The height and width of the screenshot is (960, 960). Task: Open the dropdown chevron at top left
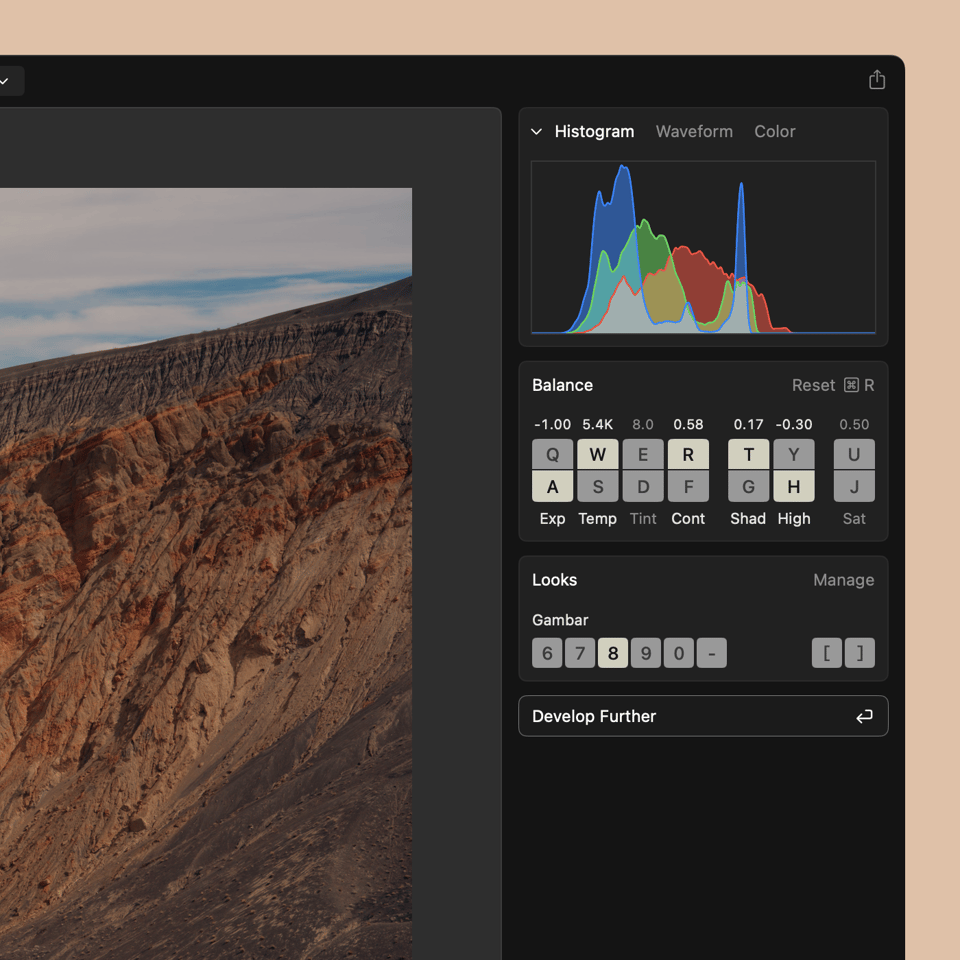pos(4,81)
